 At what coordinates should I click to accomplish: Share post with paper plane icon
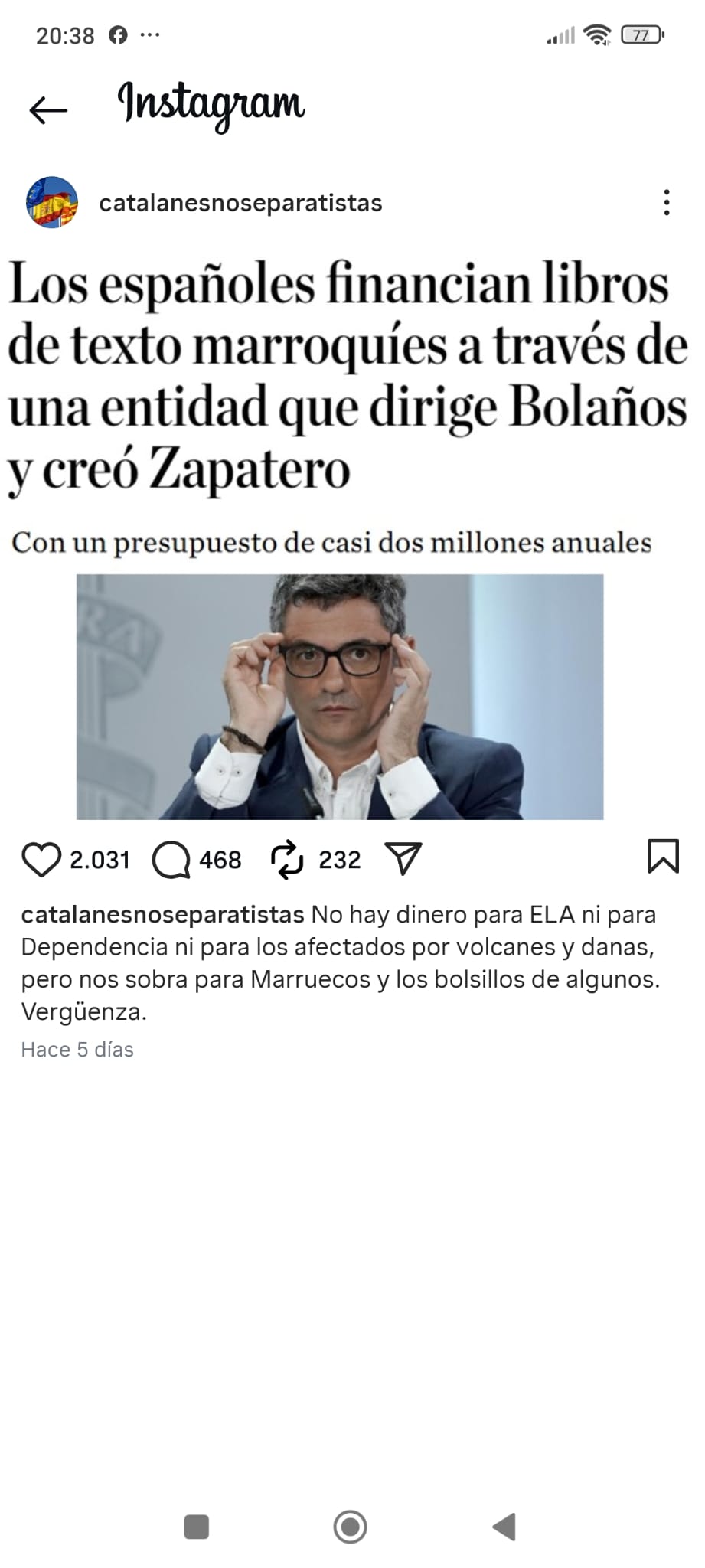tap(403, 859)
